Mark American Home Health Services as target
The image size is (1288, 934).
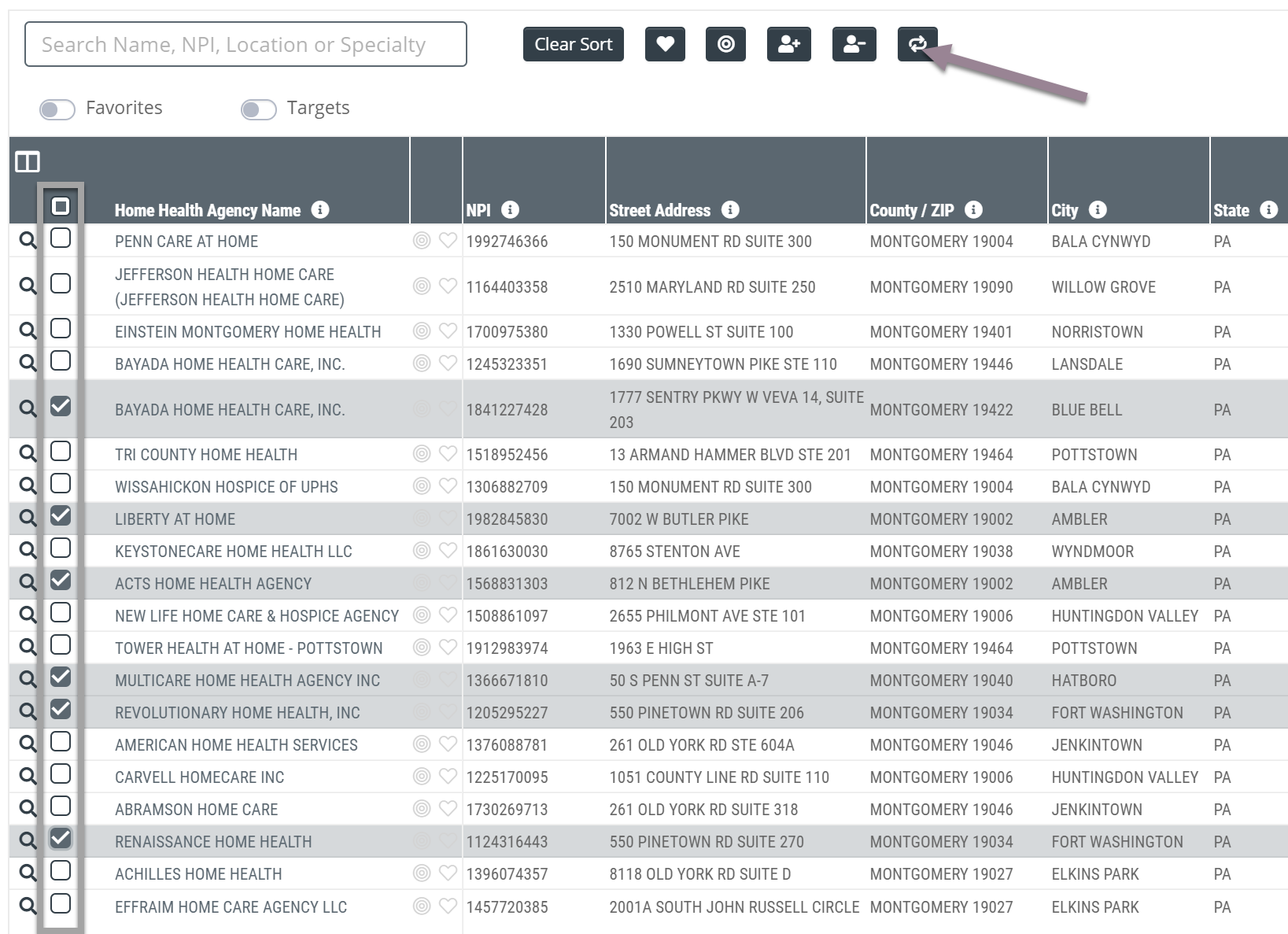[422, 744]
